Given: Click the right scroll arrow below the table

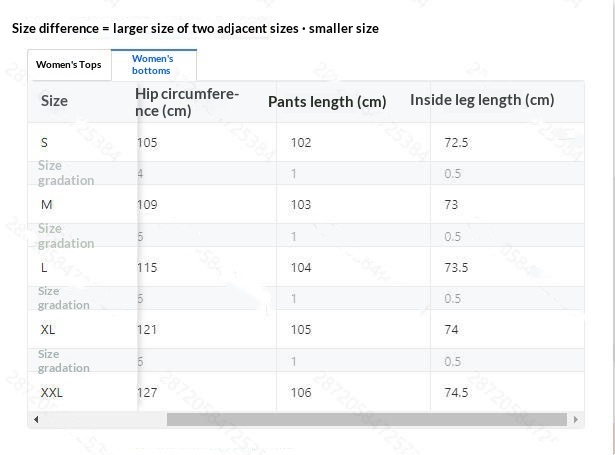Looking at the screenshot, I should point(576,420).
